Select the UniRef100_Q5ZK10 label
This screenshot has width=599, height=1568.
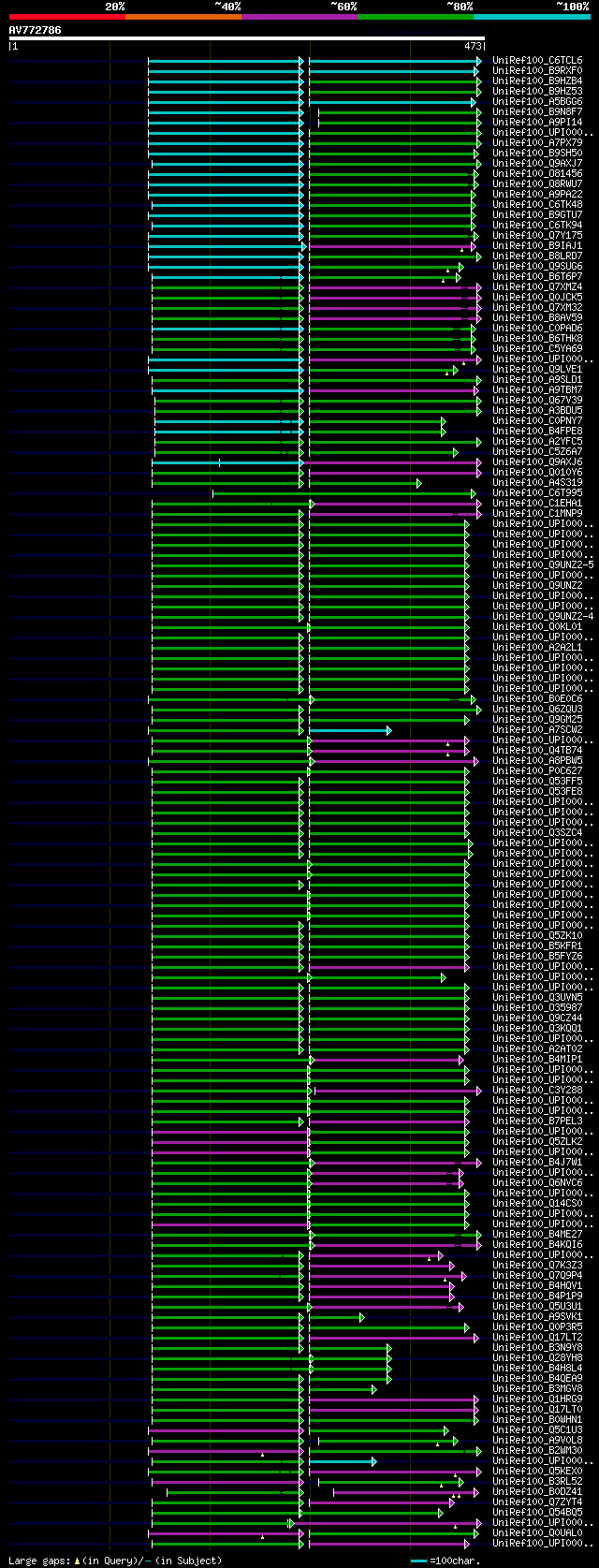pos(537,936)
